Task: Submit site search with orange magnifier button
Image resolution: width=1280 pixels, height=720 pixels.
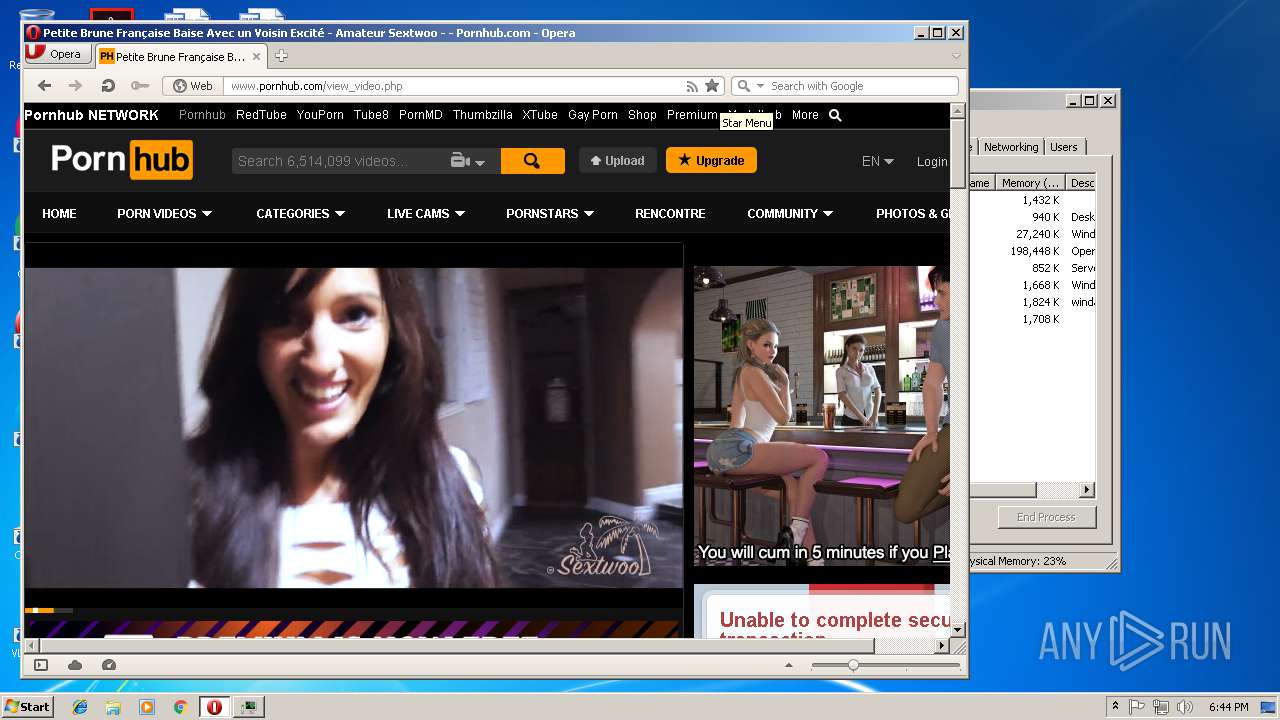Action: point(532,161)
